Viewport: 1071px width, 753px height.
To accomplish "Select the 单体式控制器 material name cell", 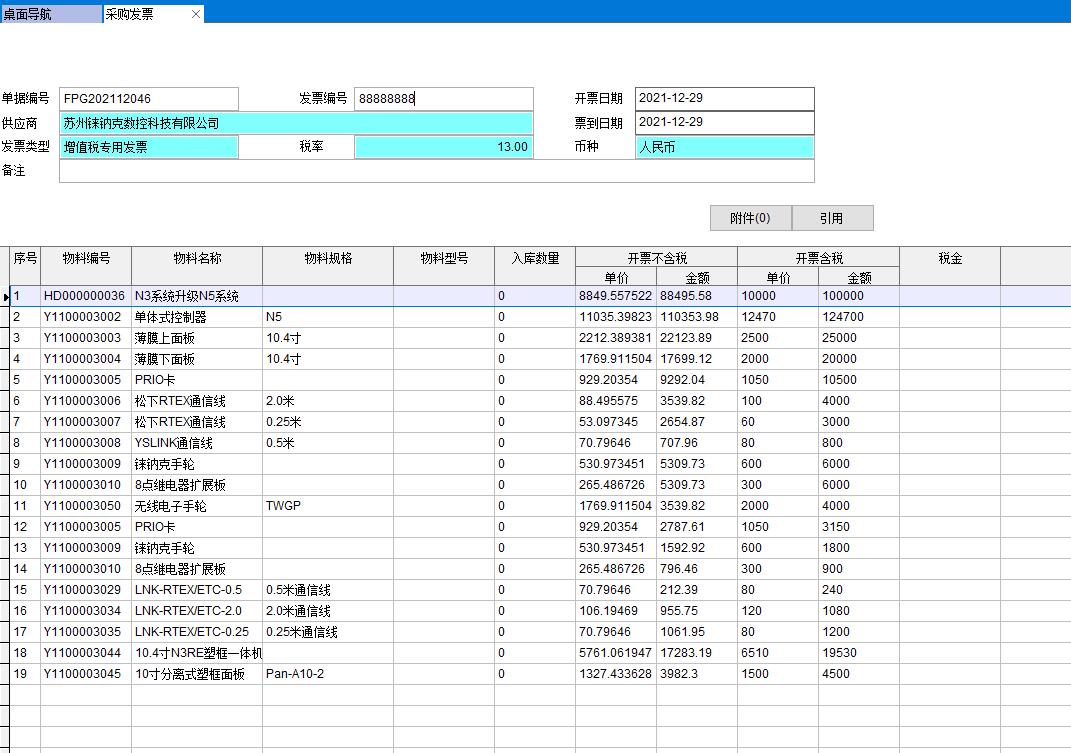I will pyautogui.click(x=196, y=317).
